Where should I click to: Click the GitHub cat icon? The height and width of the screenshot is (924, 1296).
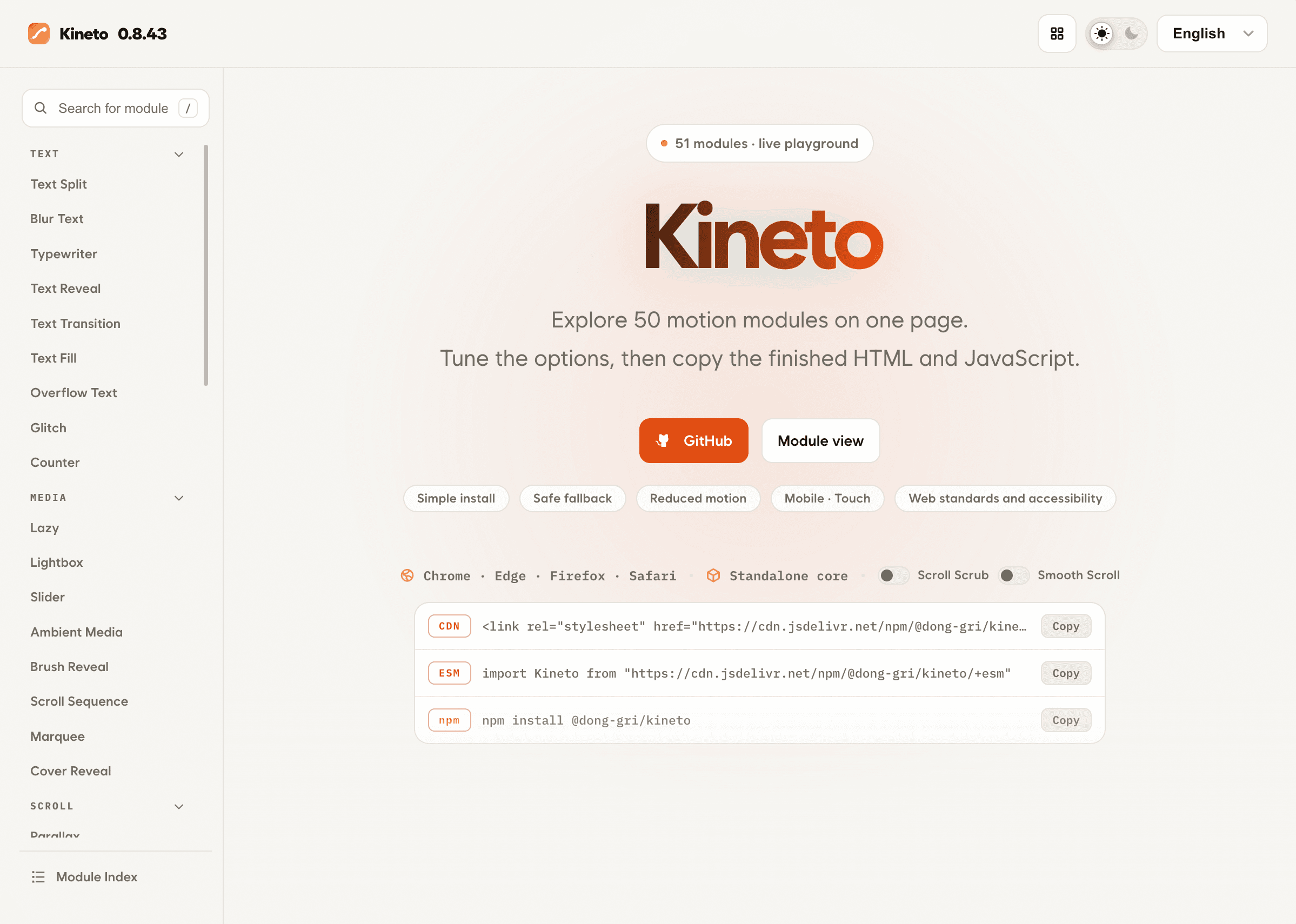coord(663,440)
